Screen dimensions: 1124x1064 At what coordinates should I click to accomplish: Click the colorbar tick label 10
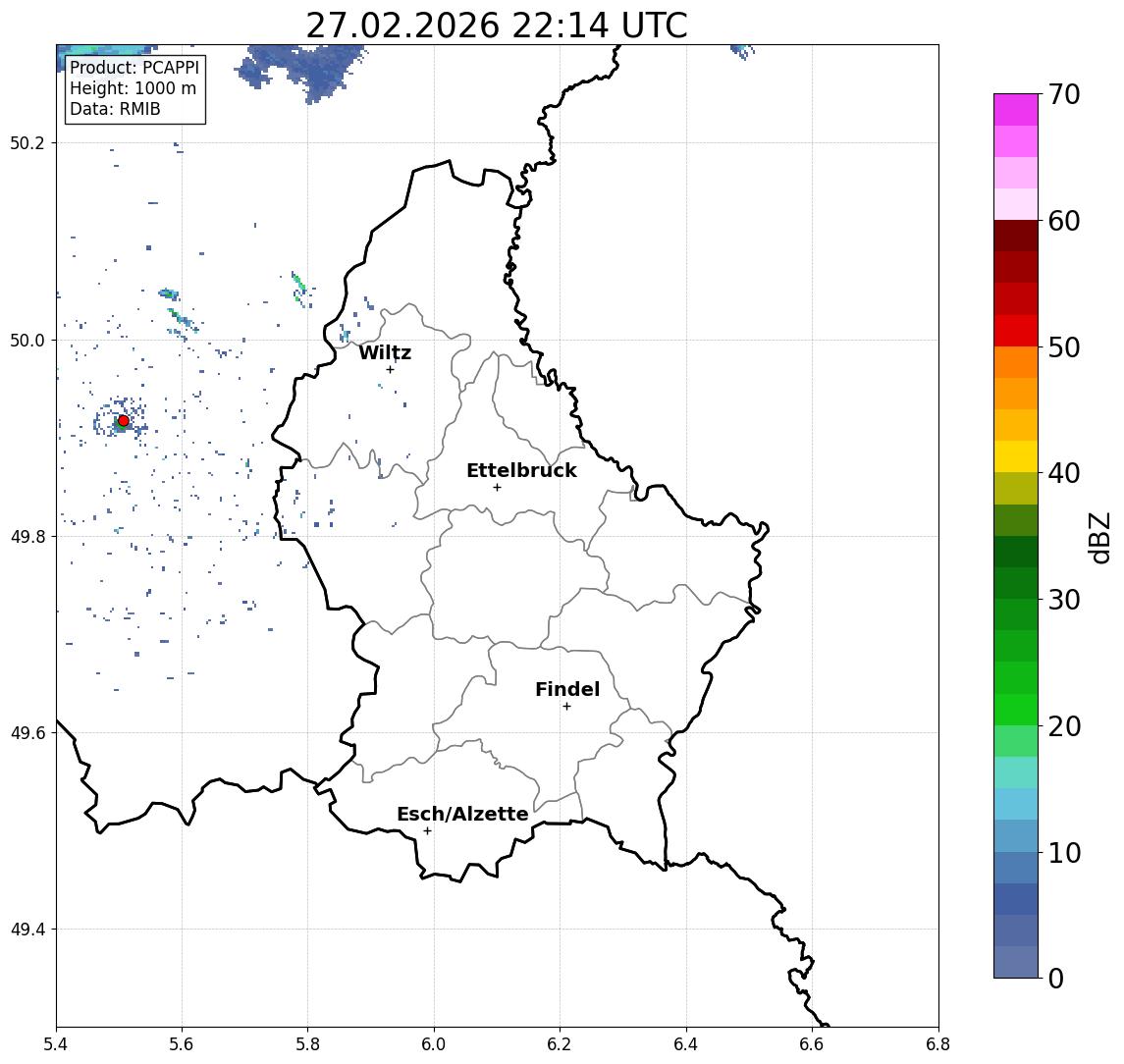(1064, 852)
